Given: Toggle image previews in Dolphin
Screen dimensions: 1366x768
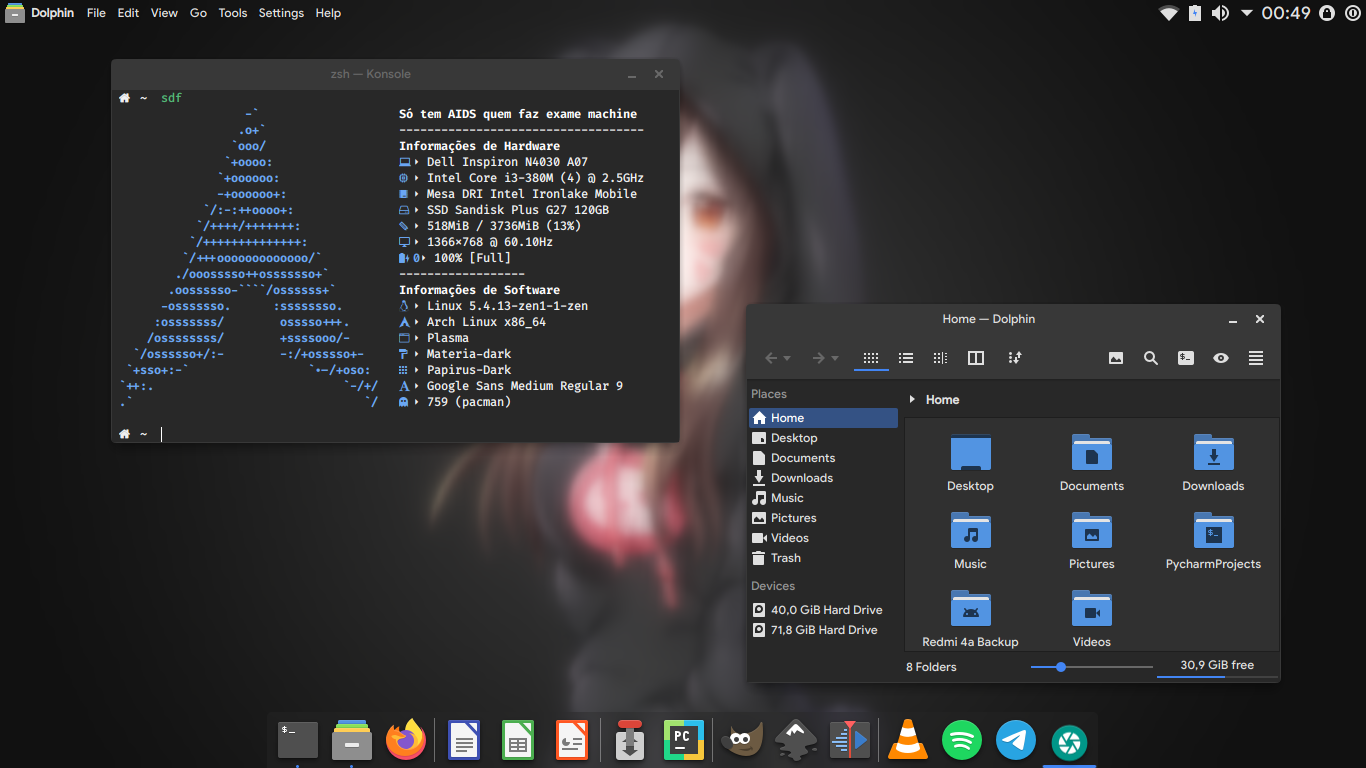Looking at the screenshot, I should tap(1116, 358).
